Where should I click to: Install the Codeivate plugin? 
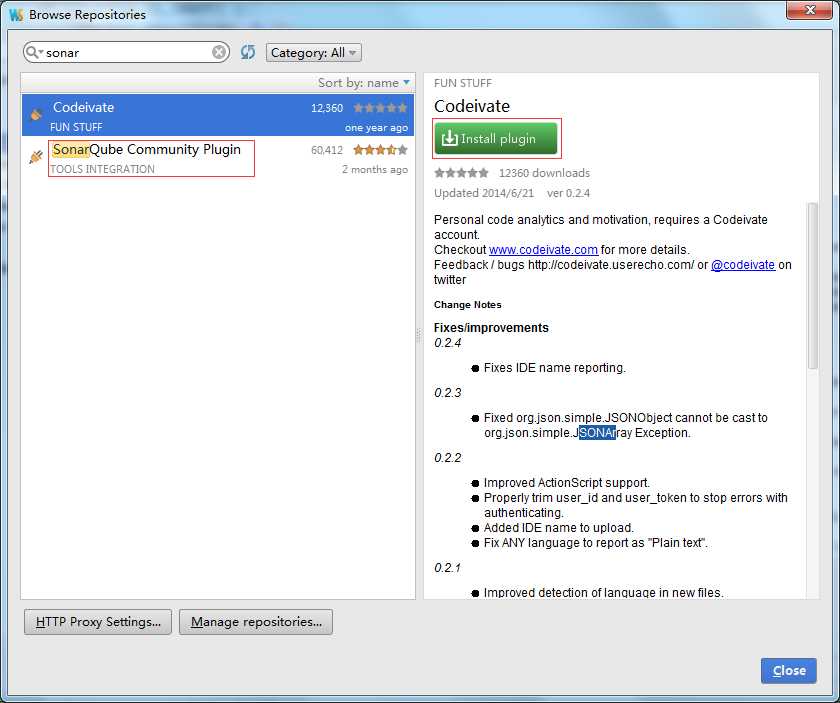coord(496,138)
